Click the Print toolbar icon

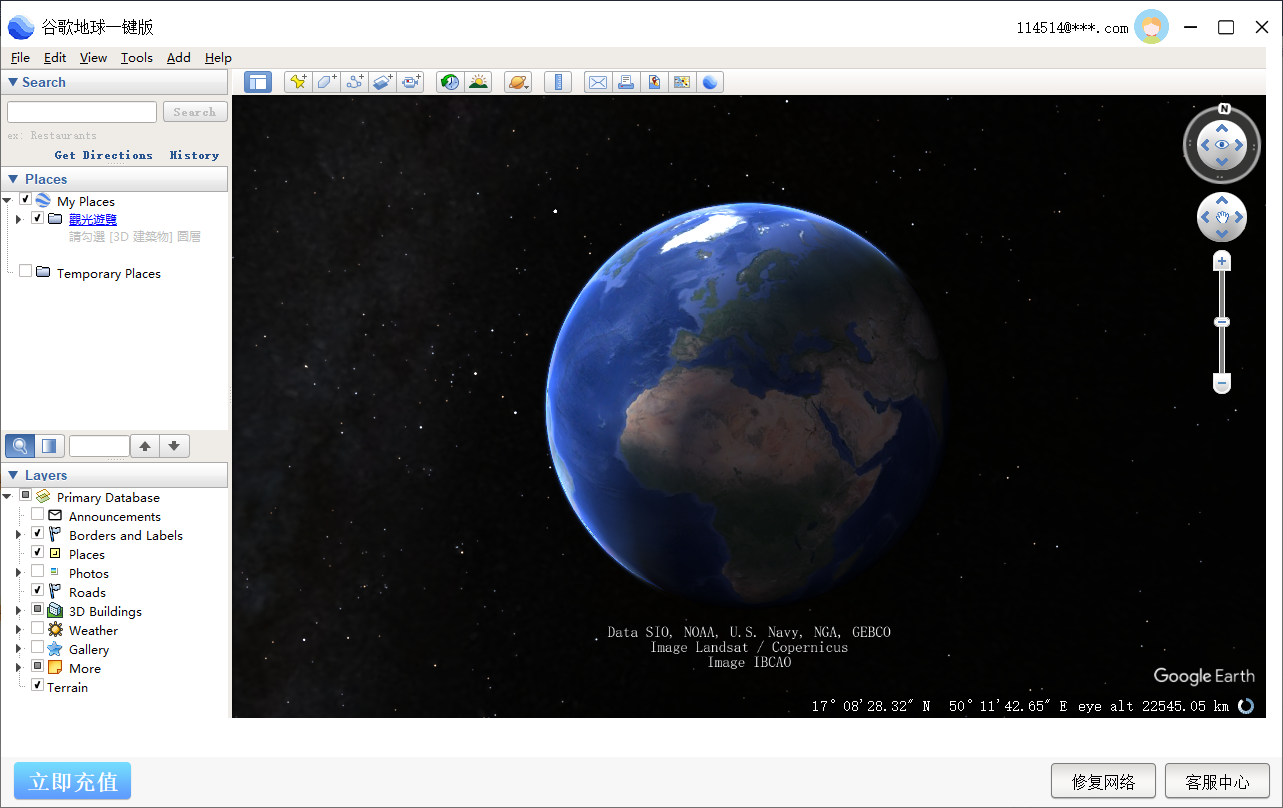[626, 82]
